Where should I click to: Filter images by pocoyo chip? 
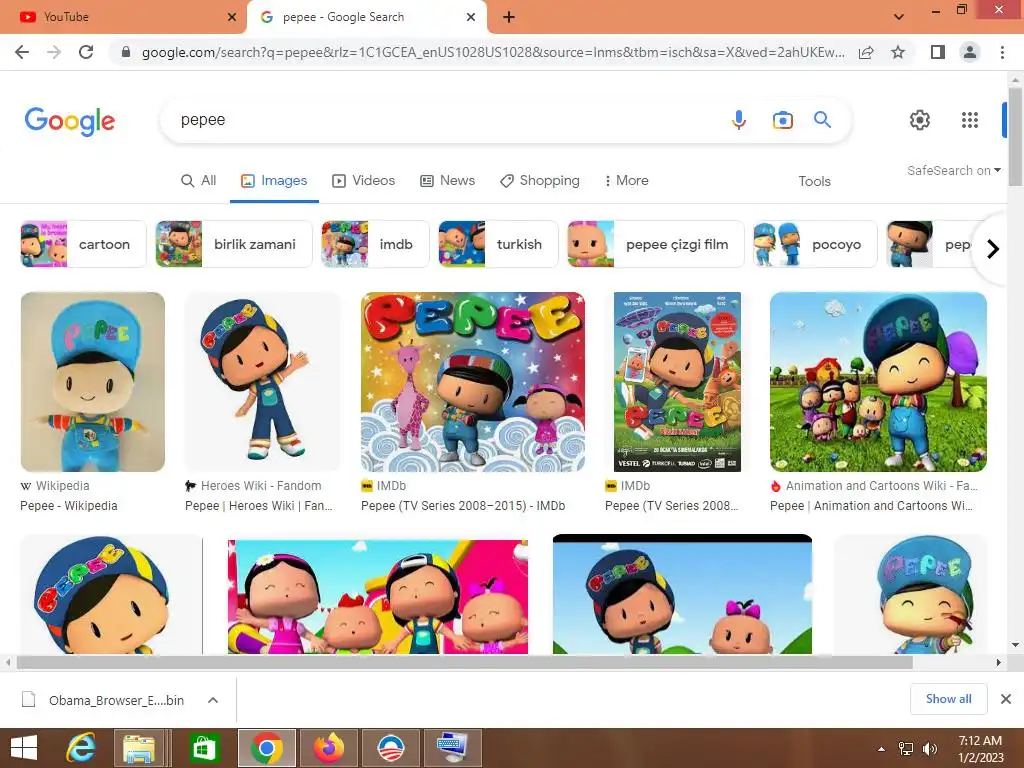(x=815, y=244)
